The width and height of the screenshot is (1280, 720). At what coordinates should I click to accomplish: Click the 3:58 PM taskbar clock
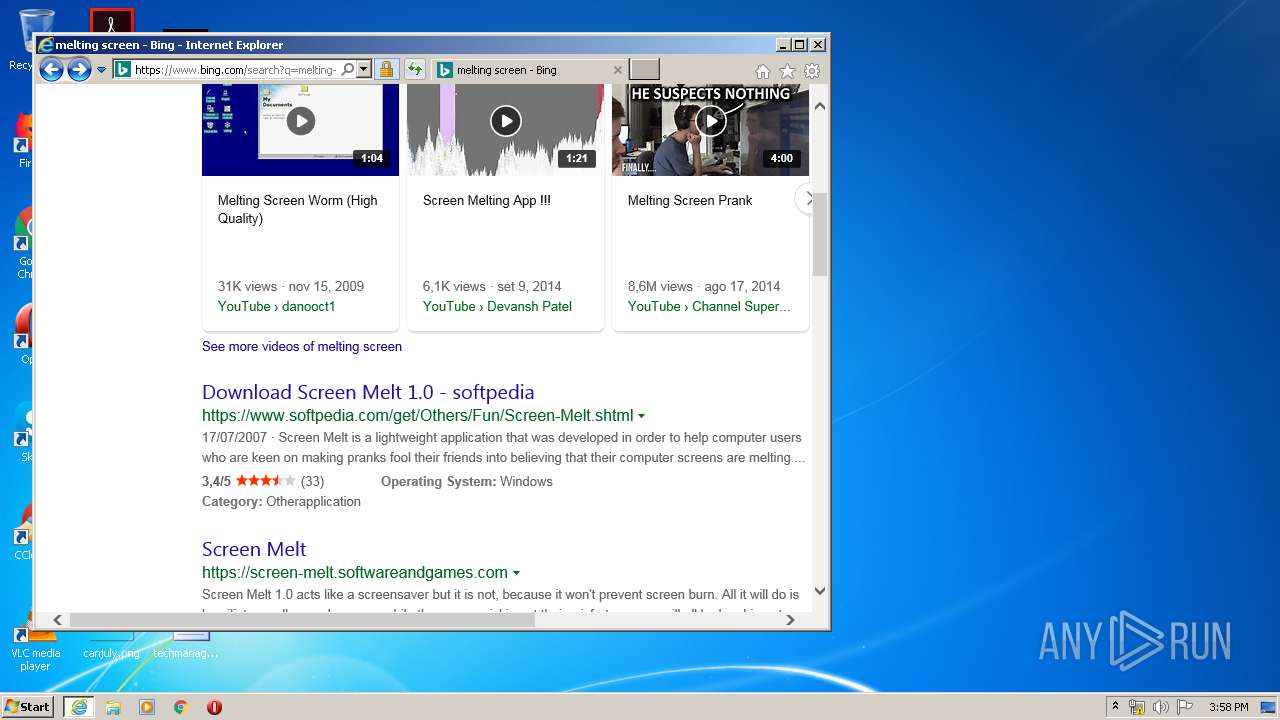tap(1228, 707)
